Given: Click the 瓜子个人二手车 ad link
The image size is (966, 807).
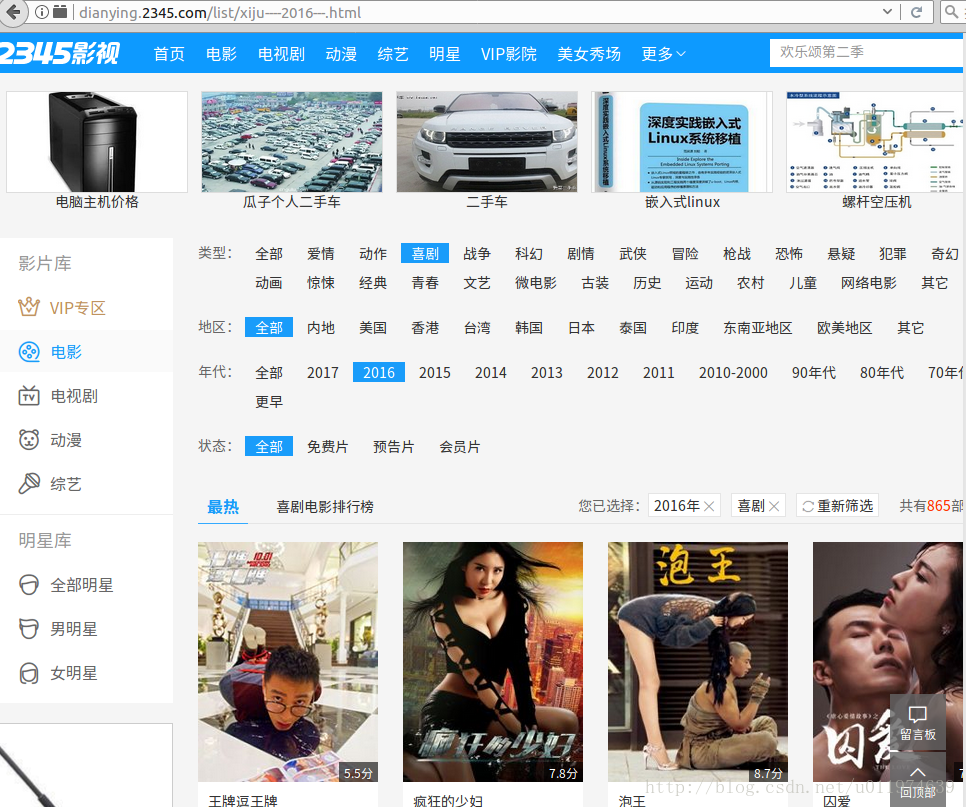Looking at the screenshot, I should pos(291,202).
